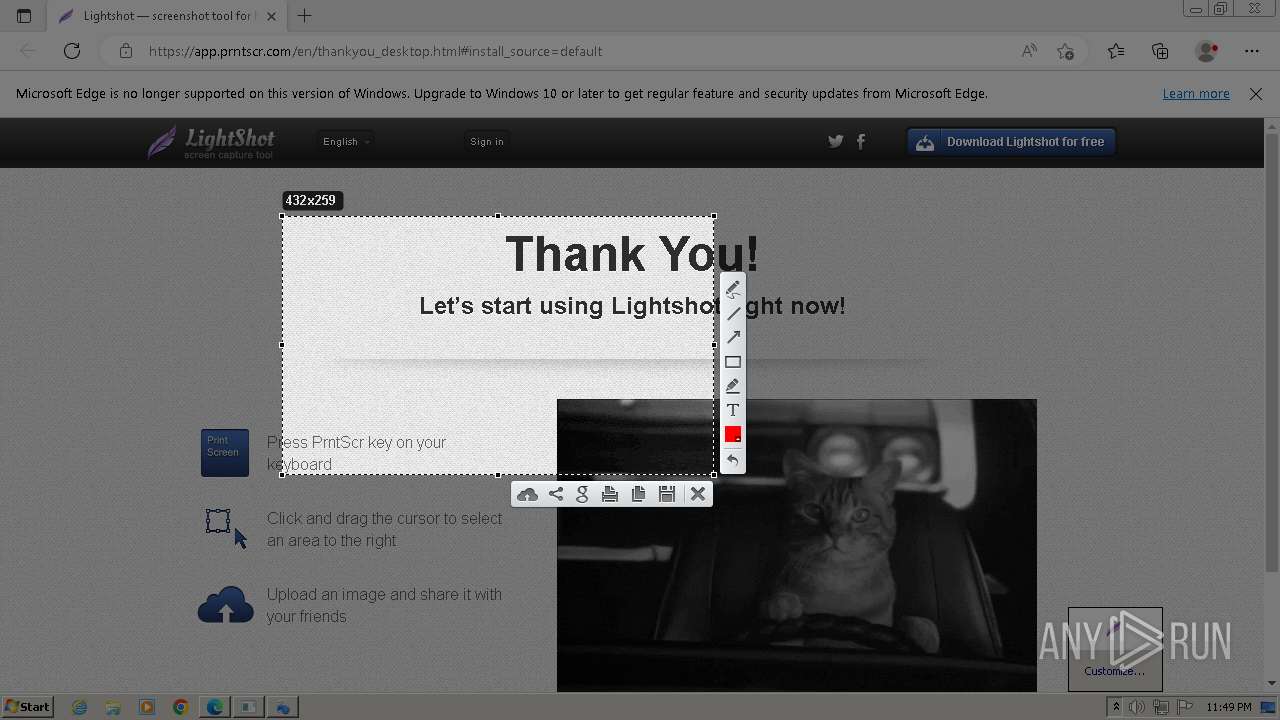The width and height of the screenshot is (1280, 720).
Task: Open the Windows Start menu
Action: [27, 707]
